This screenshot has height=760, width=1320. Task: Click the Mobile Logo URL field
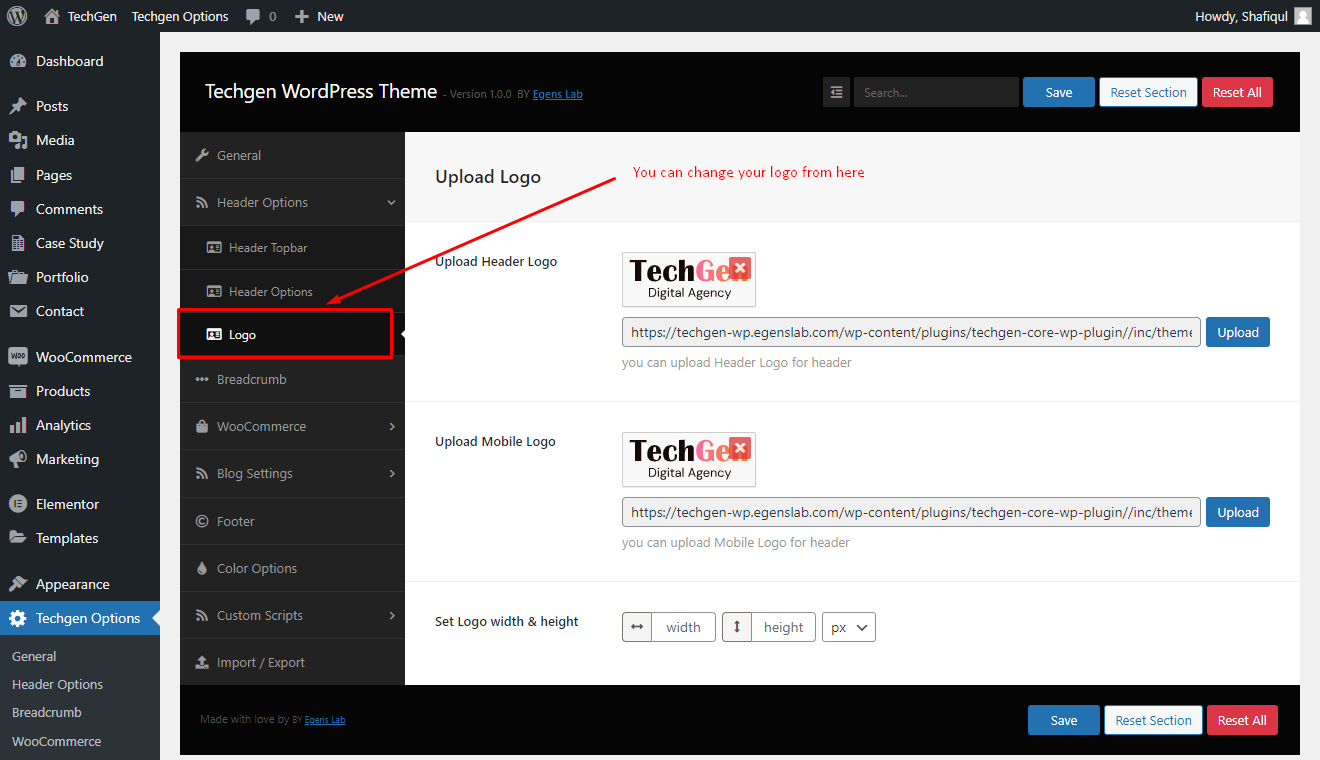click(x=911, y=512)
